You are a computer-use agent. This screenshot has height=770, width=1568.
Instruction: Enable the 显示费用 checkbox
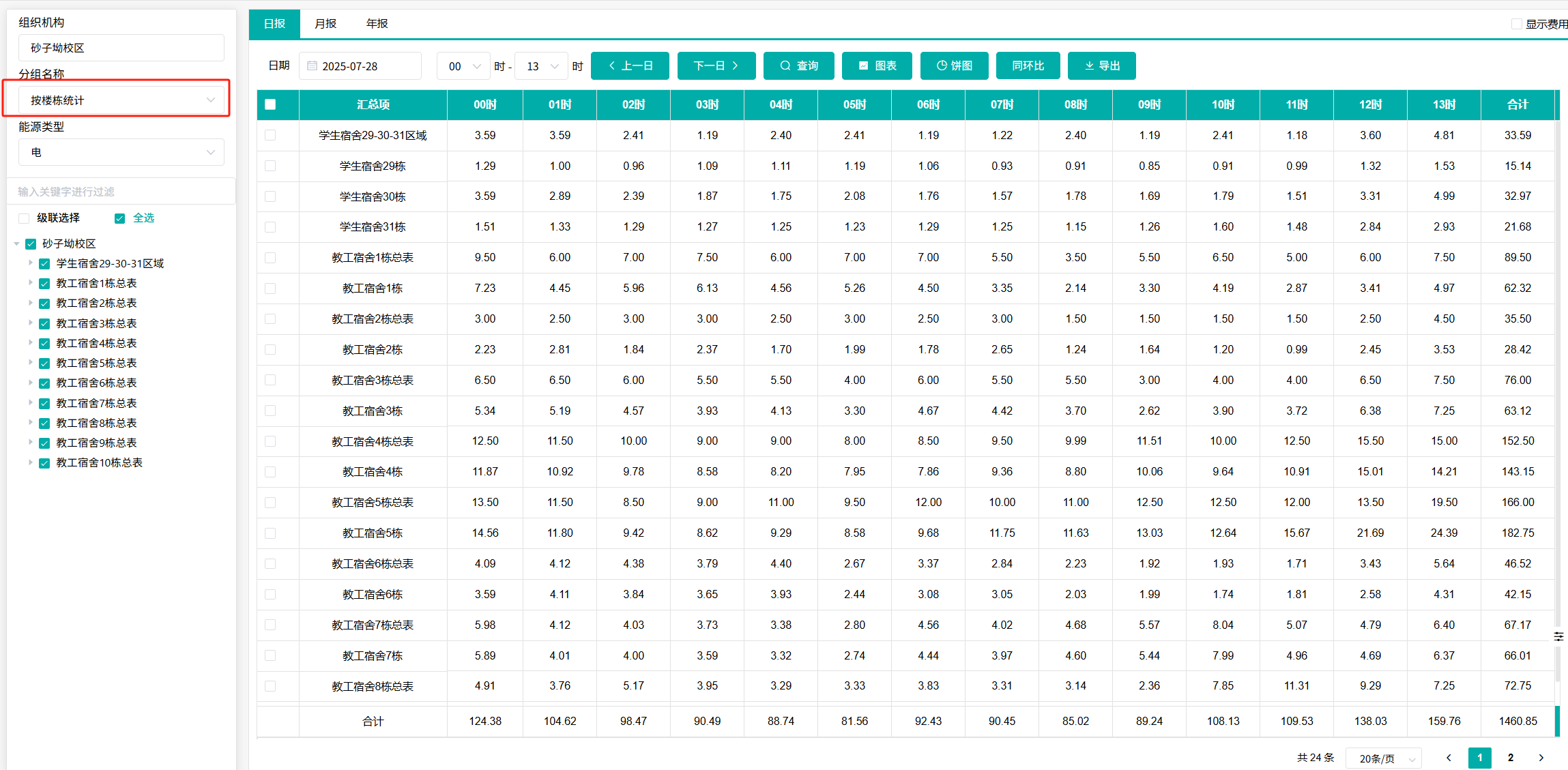pyautogui.click(x=1516, y=24)
